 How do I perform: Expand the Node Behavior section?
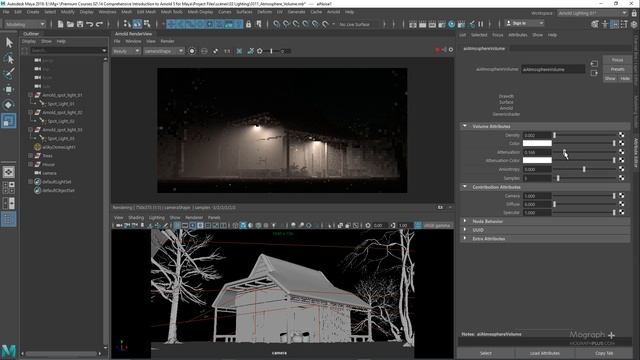pyautogui.click(x=464, y=221)
